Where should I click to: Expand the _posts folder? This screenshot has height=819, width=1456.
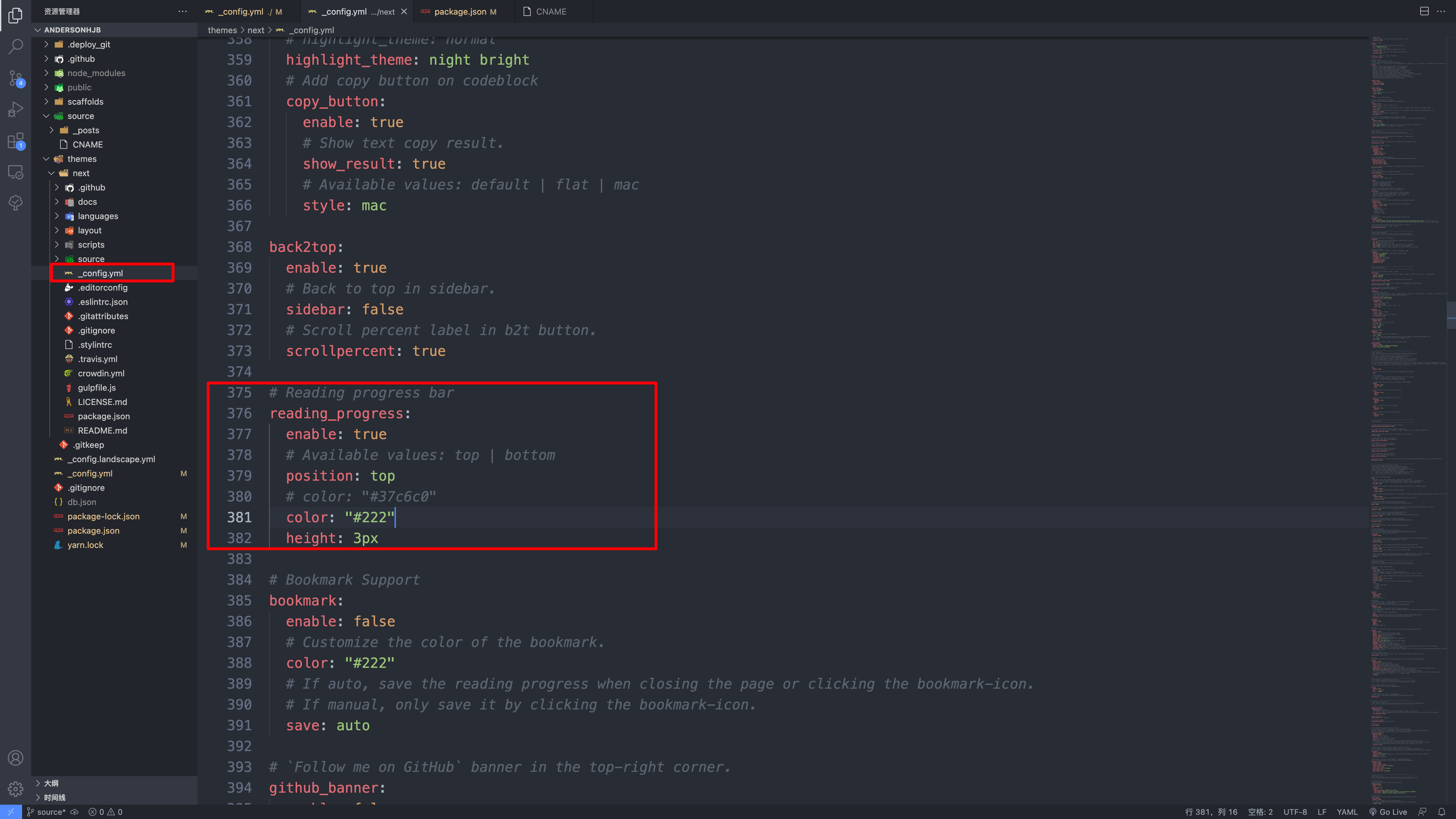pyautogui.click(x=114, y=130)
